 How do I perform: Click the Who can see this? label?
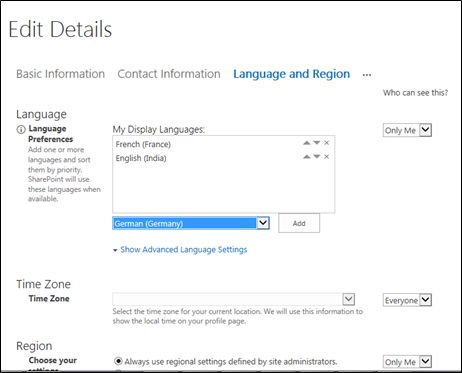(415, 93)
